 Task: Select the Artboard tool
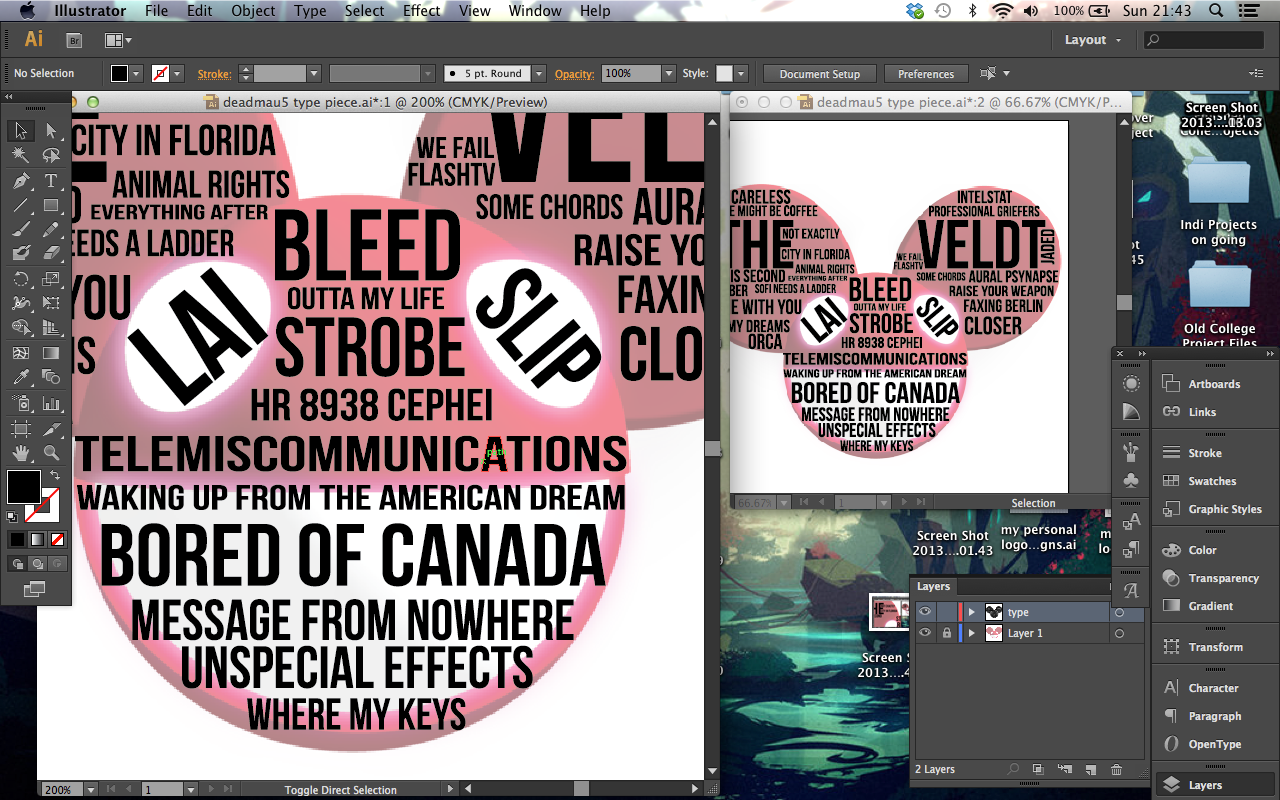(21, 429)
